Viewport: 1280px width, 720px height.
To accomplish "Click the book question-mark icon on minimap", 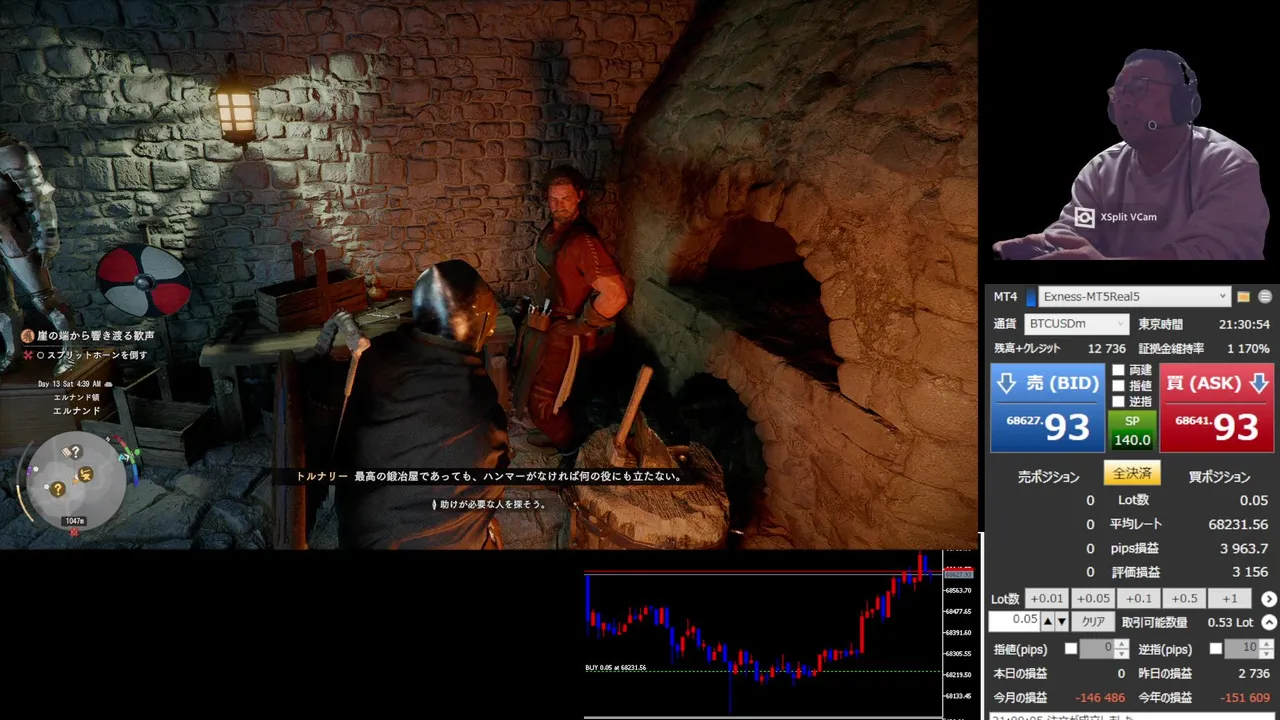I will point(71,453).
